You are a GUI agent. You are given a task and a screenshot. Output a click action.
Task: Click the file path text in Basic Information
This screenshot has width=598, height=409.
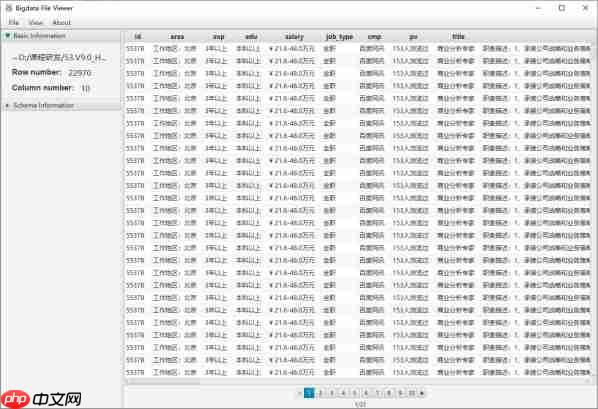point(59,58)
